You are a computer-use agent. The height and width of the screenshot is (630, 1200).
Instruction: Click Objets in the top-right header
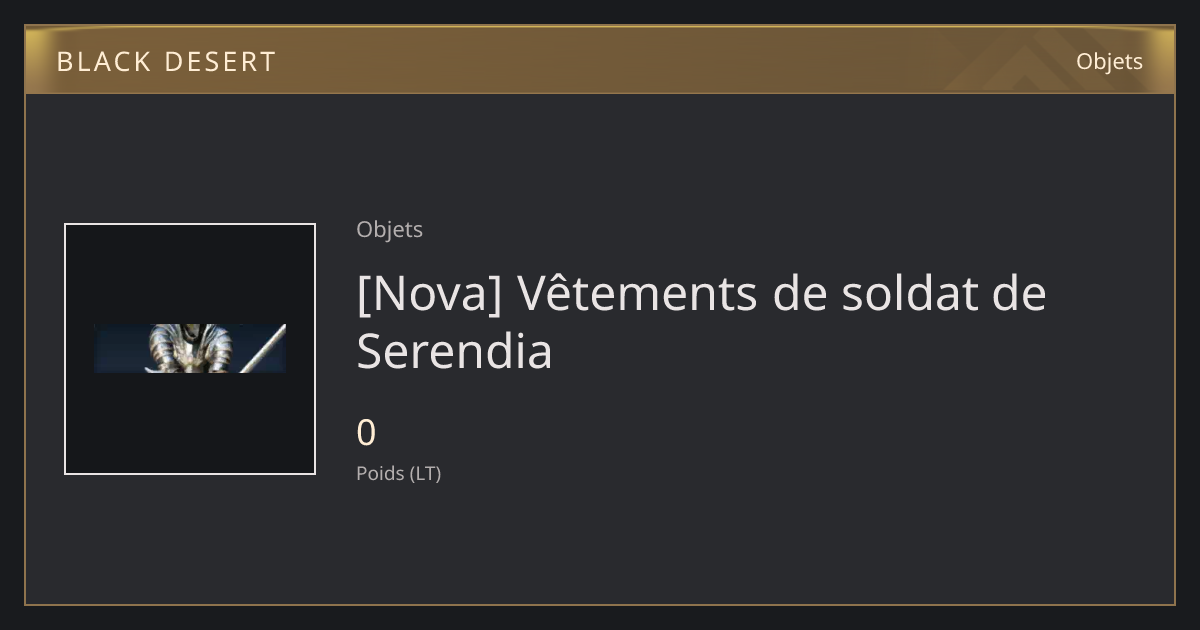pyautogui.click(x=1109, y=61)
